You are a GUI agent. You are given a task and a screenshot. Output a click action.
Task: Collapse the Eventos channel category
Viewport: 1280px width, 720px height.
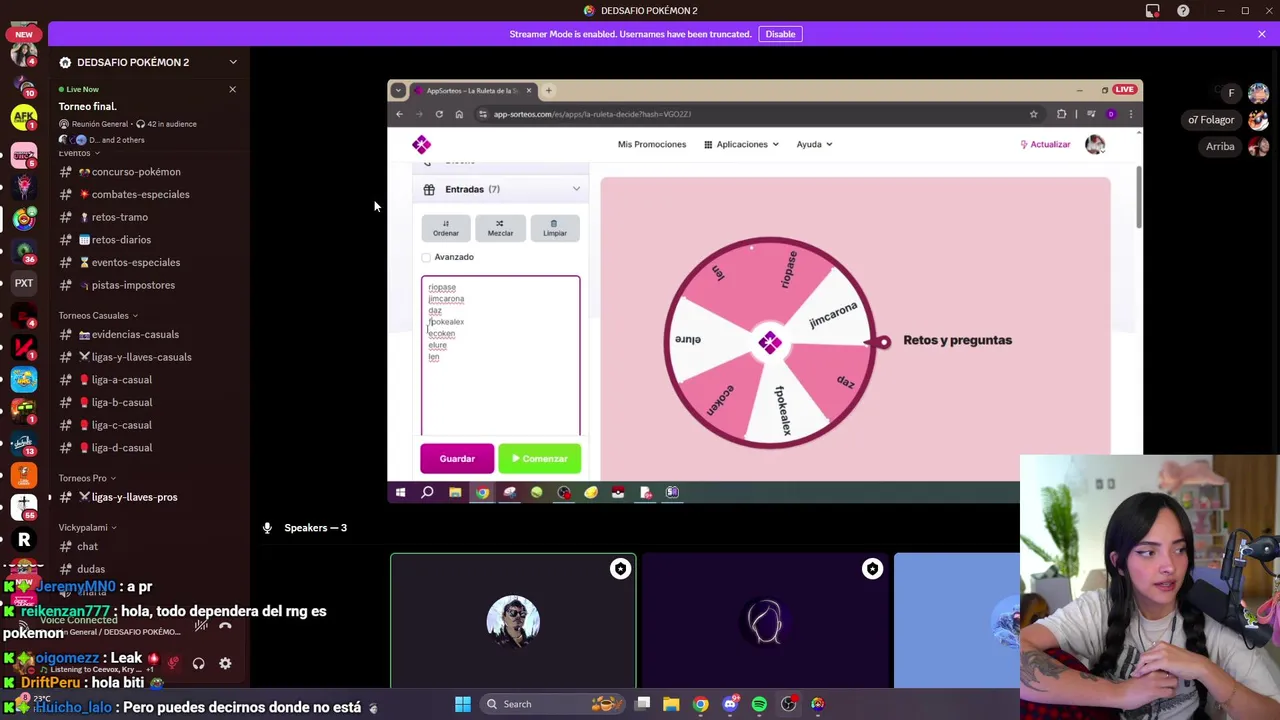[78, 153]
